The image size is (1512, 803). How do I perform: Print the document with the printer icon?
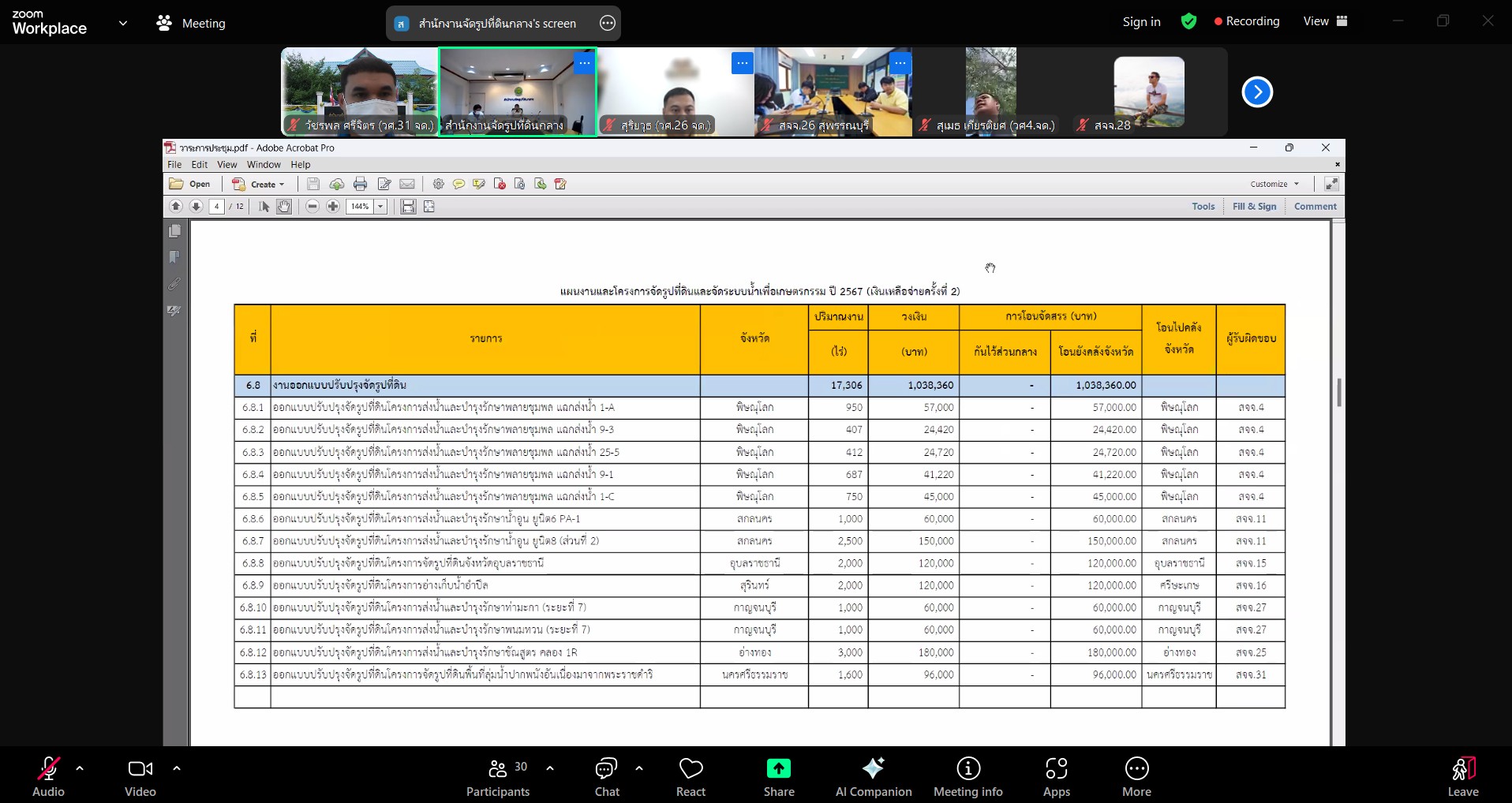click(x=361, y=184)
